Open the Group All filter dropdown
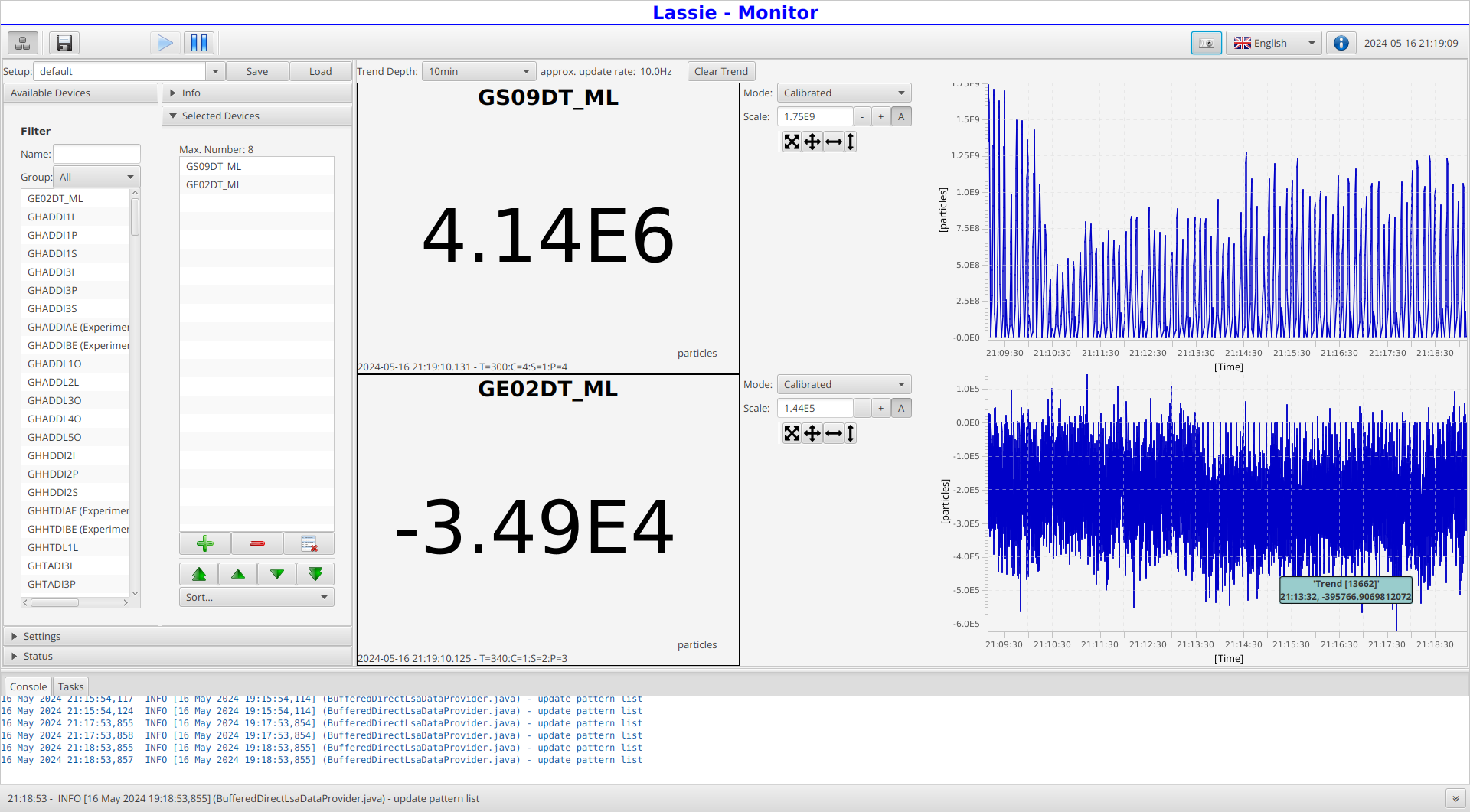1470x812 pixels. (96, 177)
